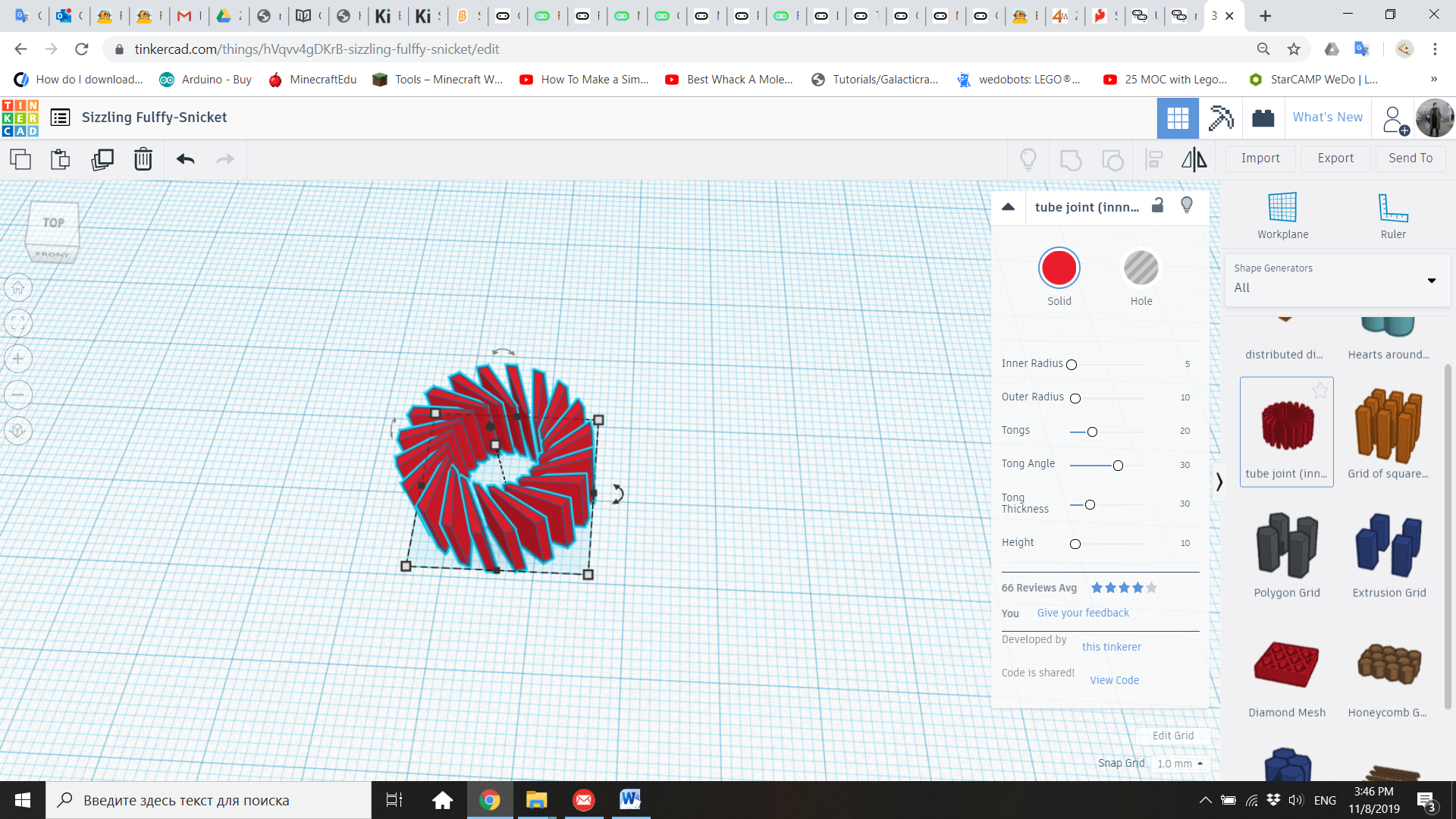Click the Duplicate and repeat icon
This screenshot has width=1456, height=819.
click(x=102, y=159)
